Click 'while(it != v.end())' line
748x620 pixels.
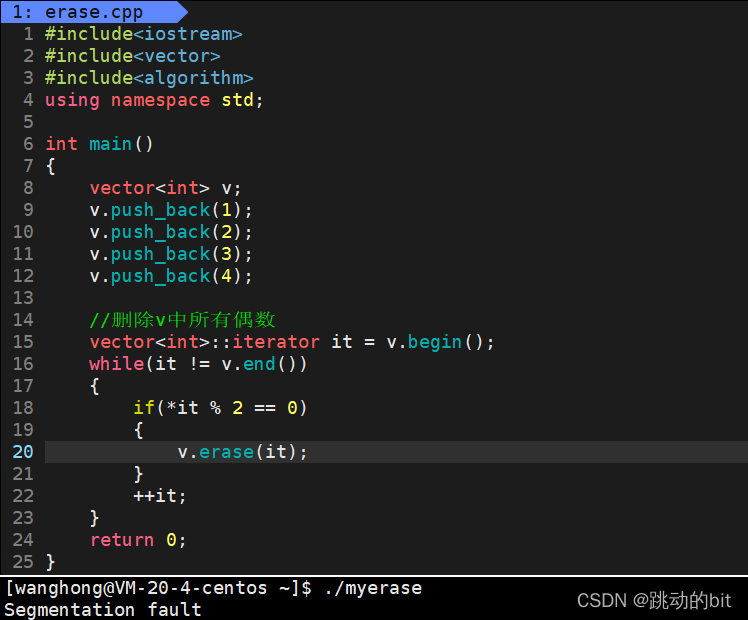point(198,364)
